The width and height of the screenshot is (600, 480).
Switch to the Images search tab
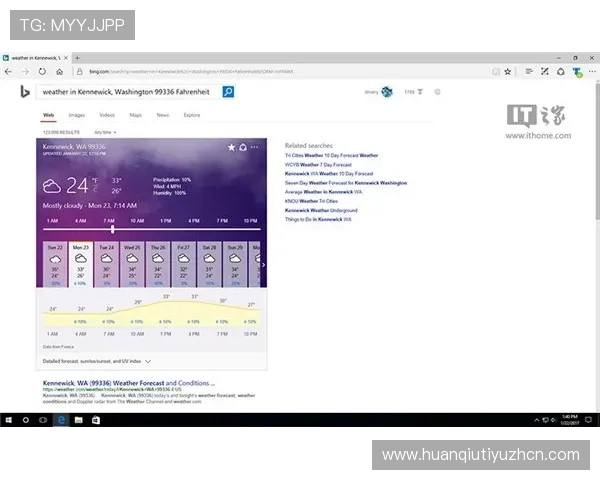[76, 115]
